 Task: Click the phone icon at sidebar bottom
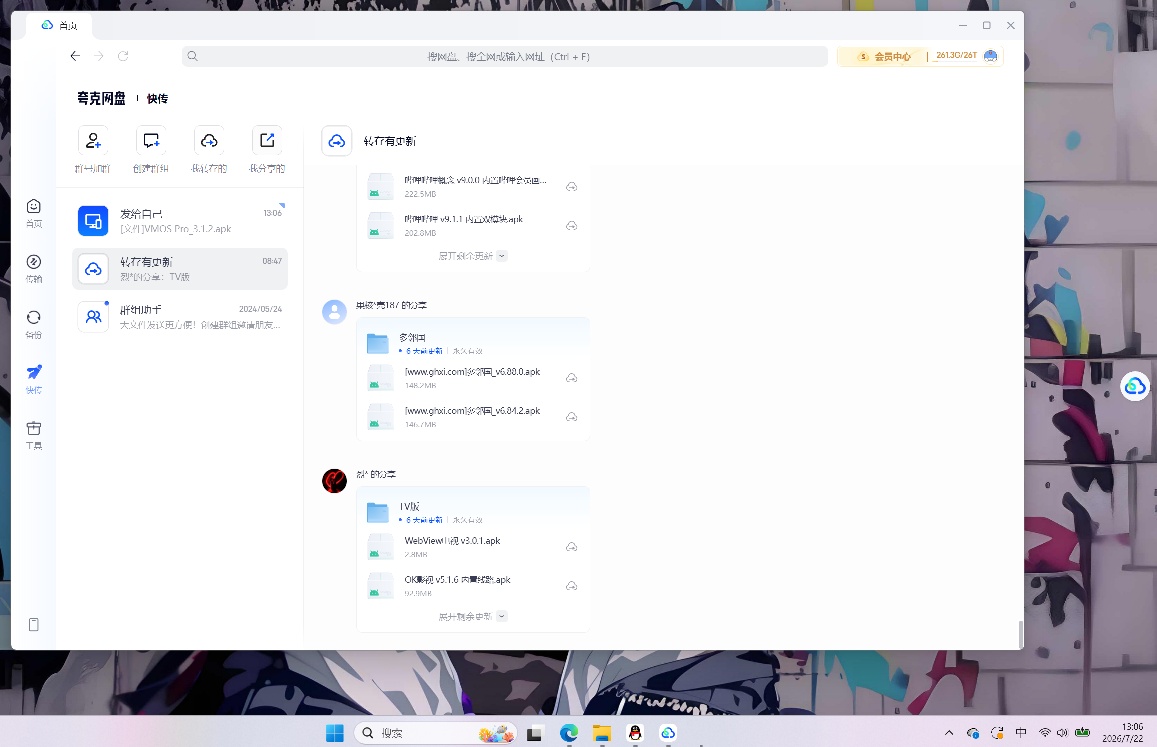click(34, 624)
